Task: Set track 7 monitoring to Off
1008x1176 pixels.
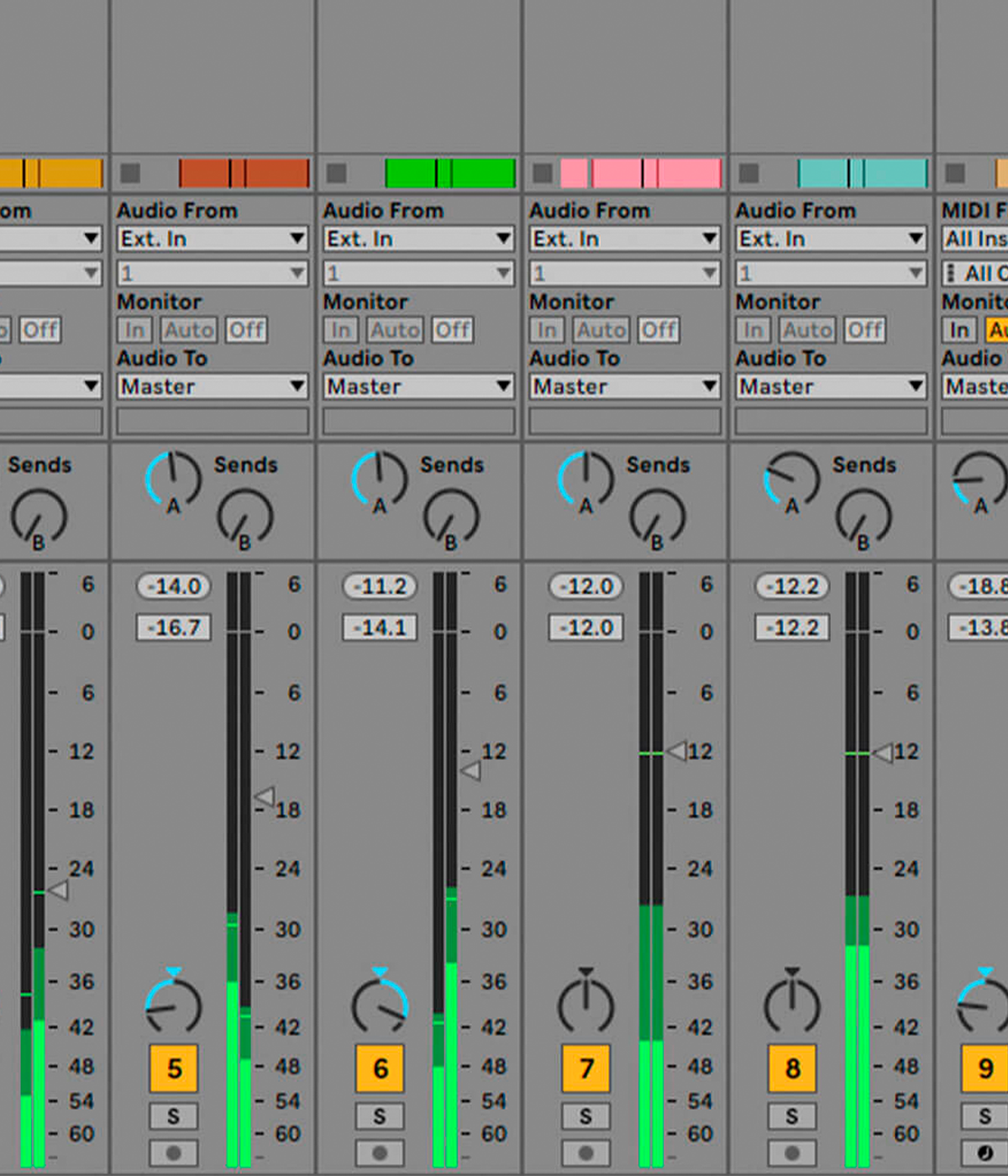Action: coord(659,330)
